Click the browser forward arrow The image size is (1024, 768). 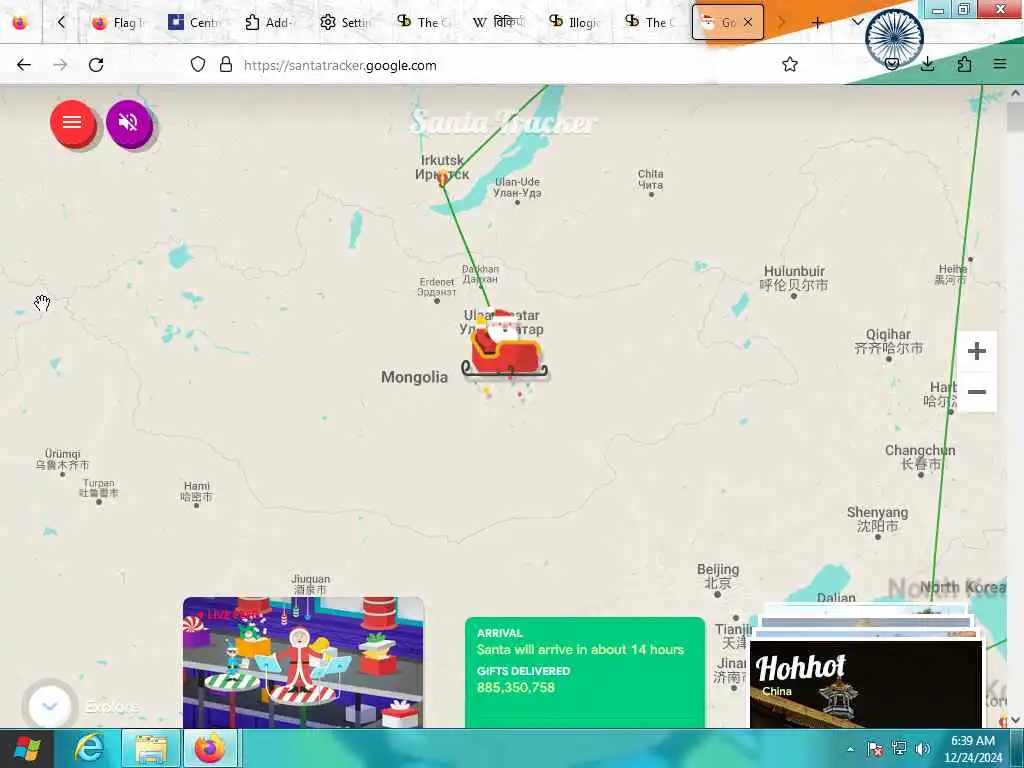tap(60, 65)
